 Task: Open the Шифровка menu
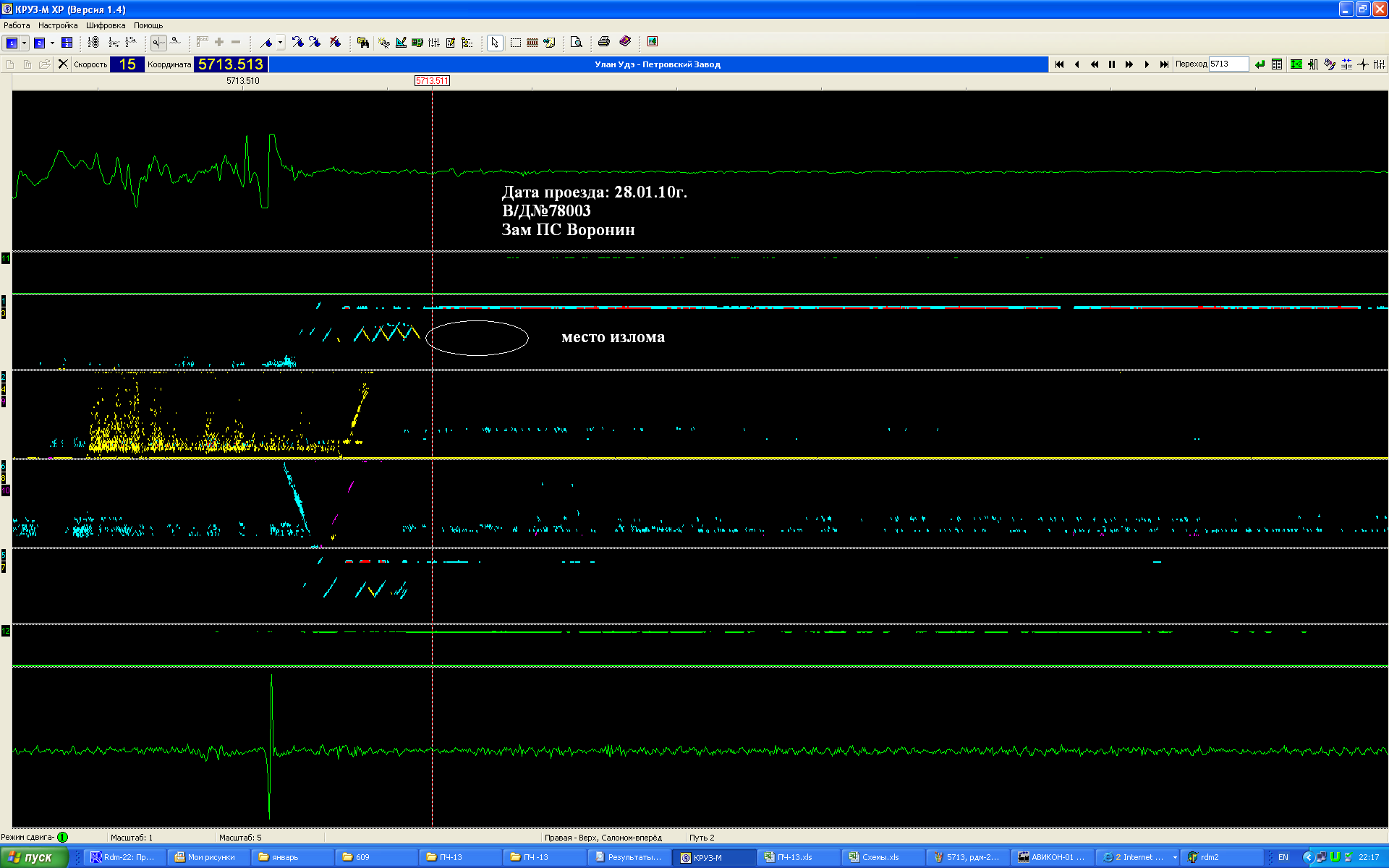click(106, 25)
